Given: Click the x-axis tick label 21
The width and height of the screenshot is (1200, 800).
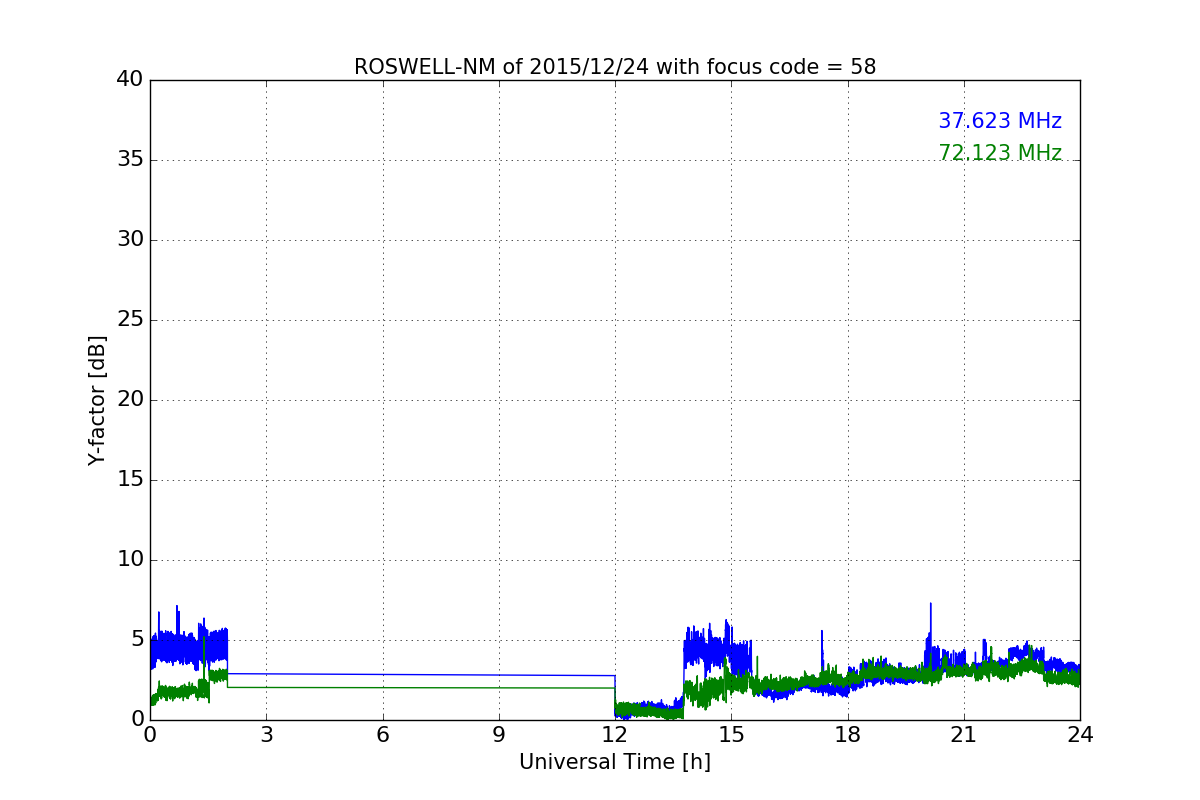Looking at the screenshot, I should (x=964, y=734).
